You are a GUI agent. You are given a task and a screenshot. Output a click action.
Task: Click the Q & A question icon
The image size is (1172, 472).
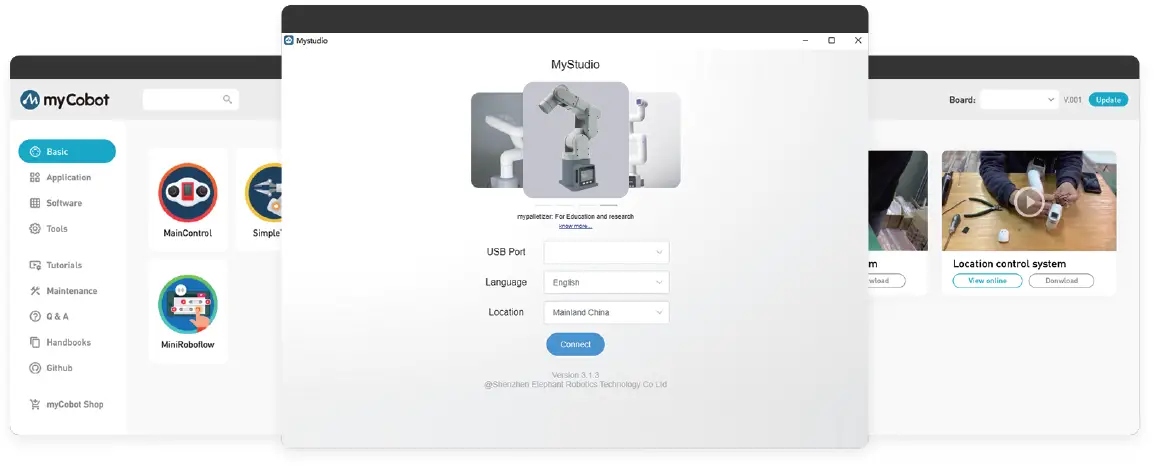point(34,316)
